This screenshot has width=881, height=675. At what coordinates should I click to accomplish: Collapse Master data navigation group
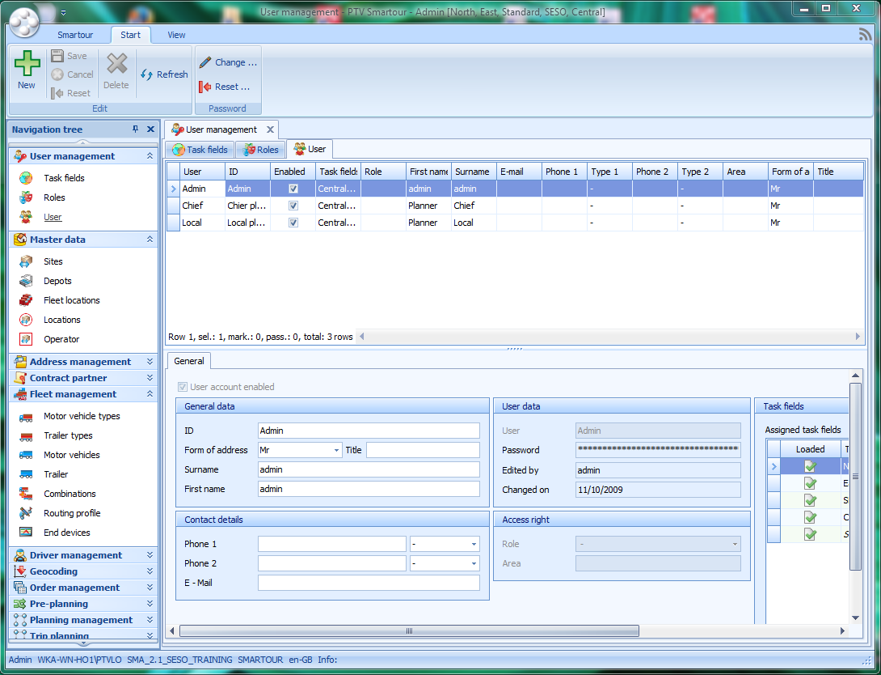click(x=149, y=239)
